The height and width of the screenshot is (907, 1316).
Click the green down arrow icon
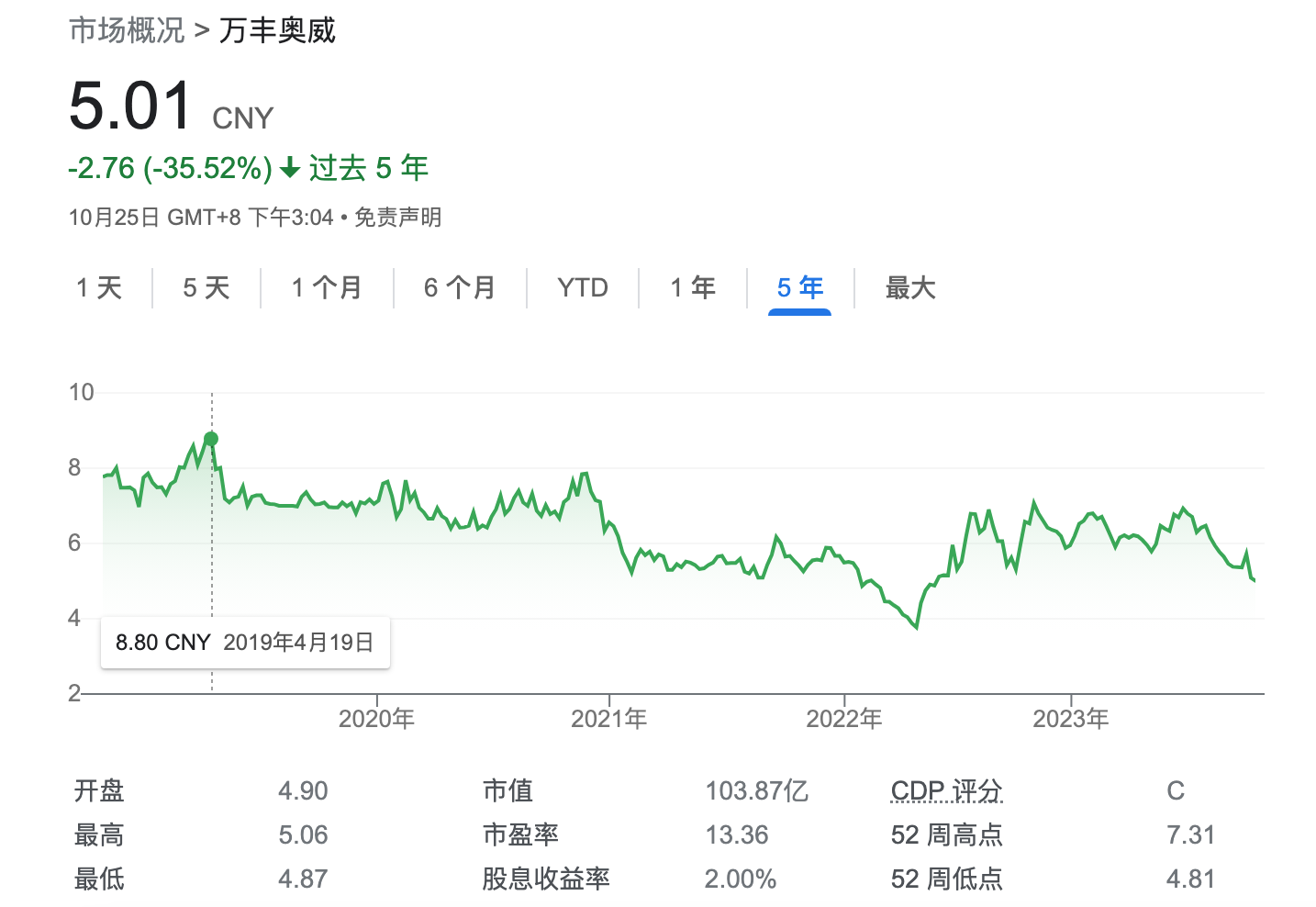[290, 168]
